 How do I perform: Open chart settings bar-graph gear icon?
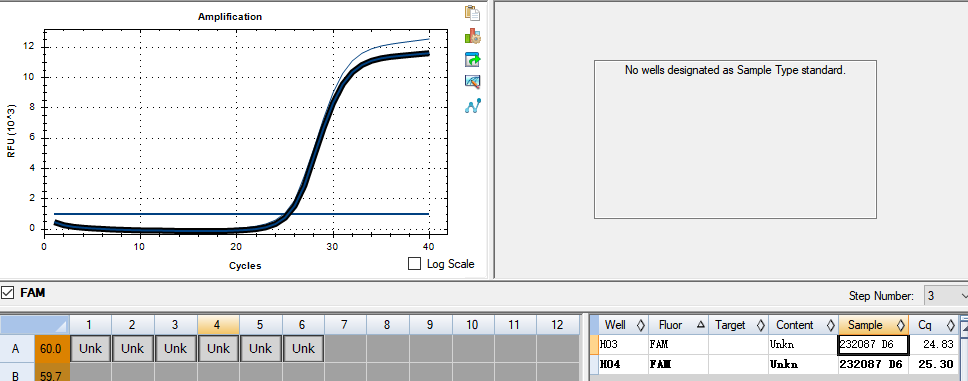coord(473,36)
